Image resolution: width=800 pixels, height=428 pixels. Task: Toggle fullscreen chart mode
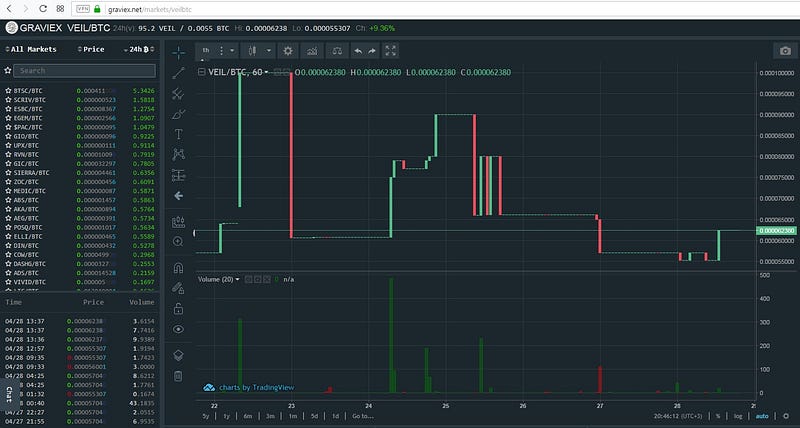[390, 51]
